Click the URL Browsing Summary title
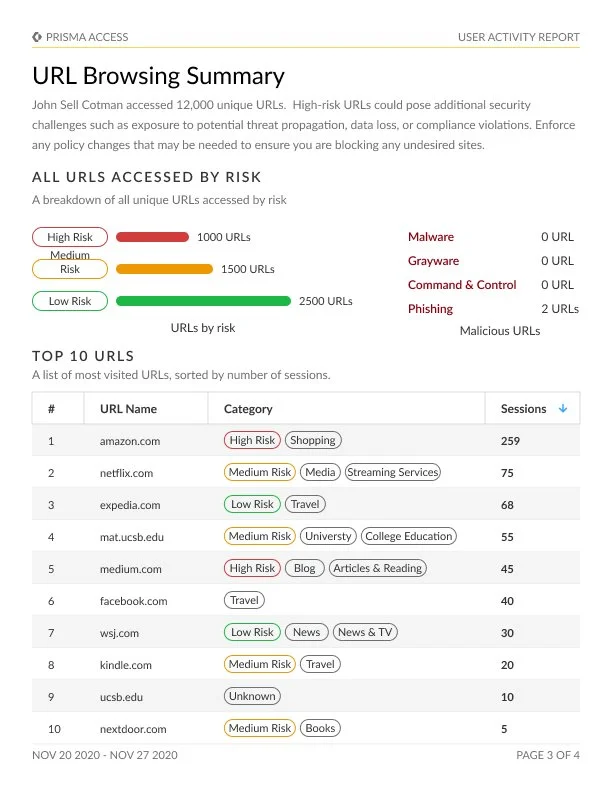 click(x=159, y=76)
